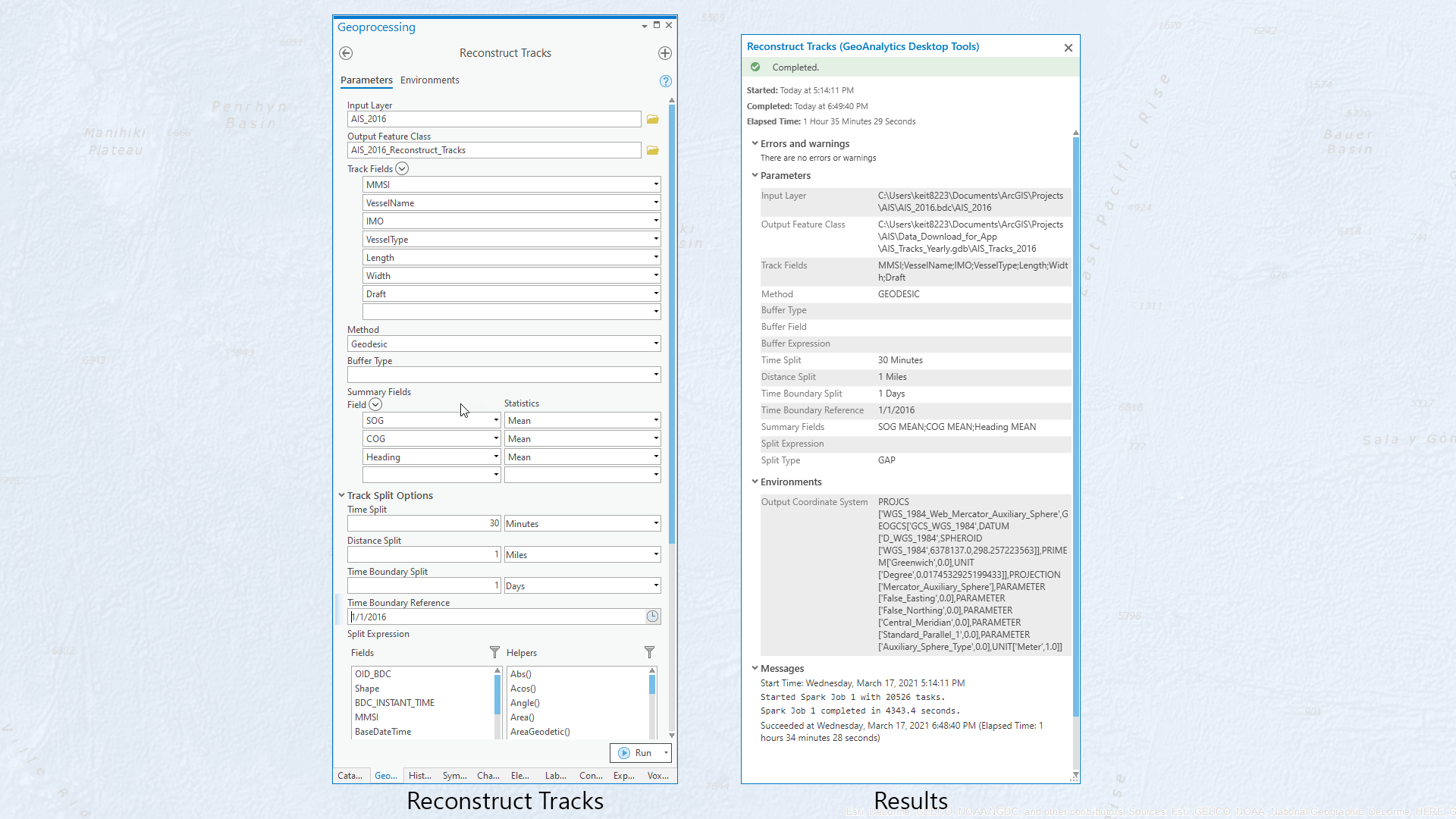This screenshot has width=1456, height=819.
Task: Open the Run button dropdown arrow
Action: (x=666, y=753)
